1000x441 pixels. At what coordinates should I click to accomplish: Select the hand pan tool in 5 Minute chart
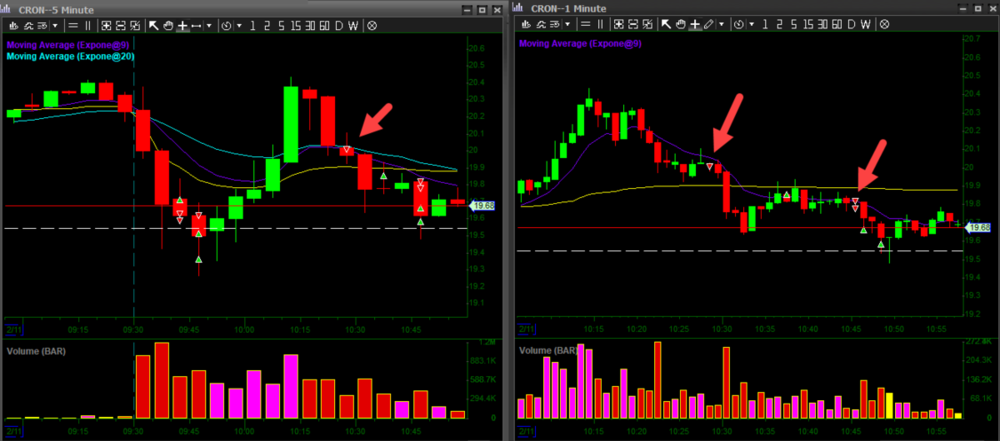pos(166,25)
